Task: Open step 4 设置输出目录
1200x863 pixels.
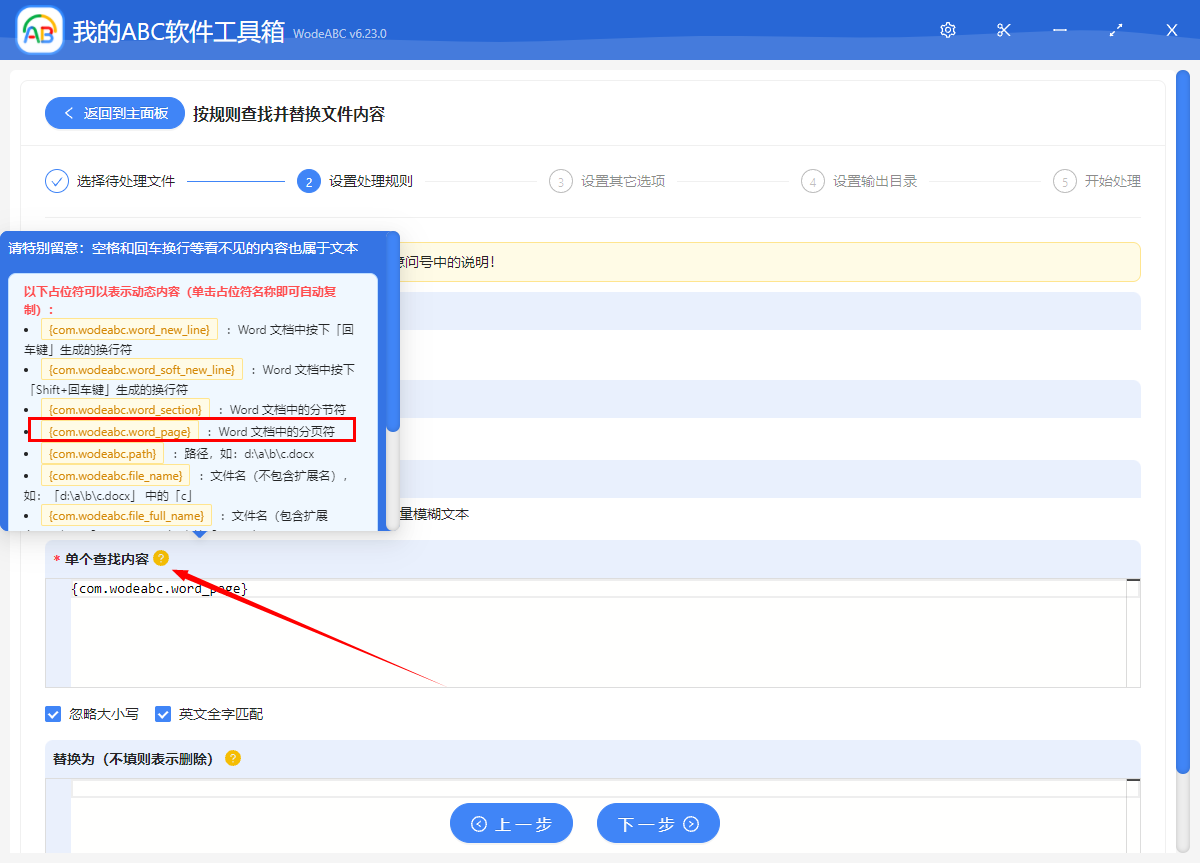Action: [859, 181]
